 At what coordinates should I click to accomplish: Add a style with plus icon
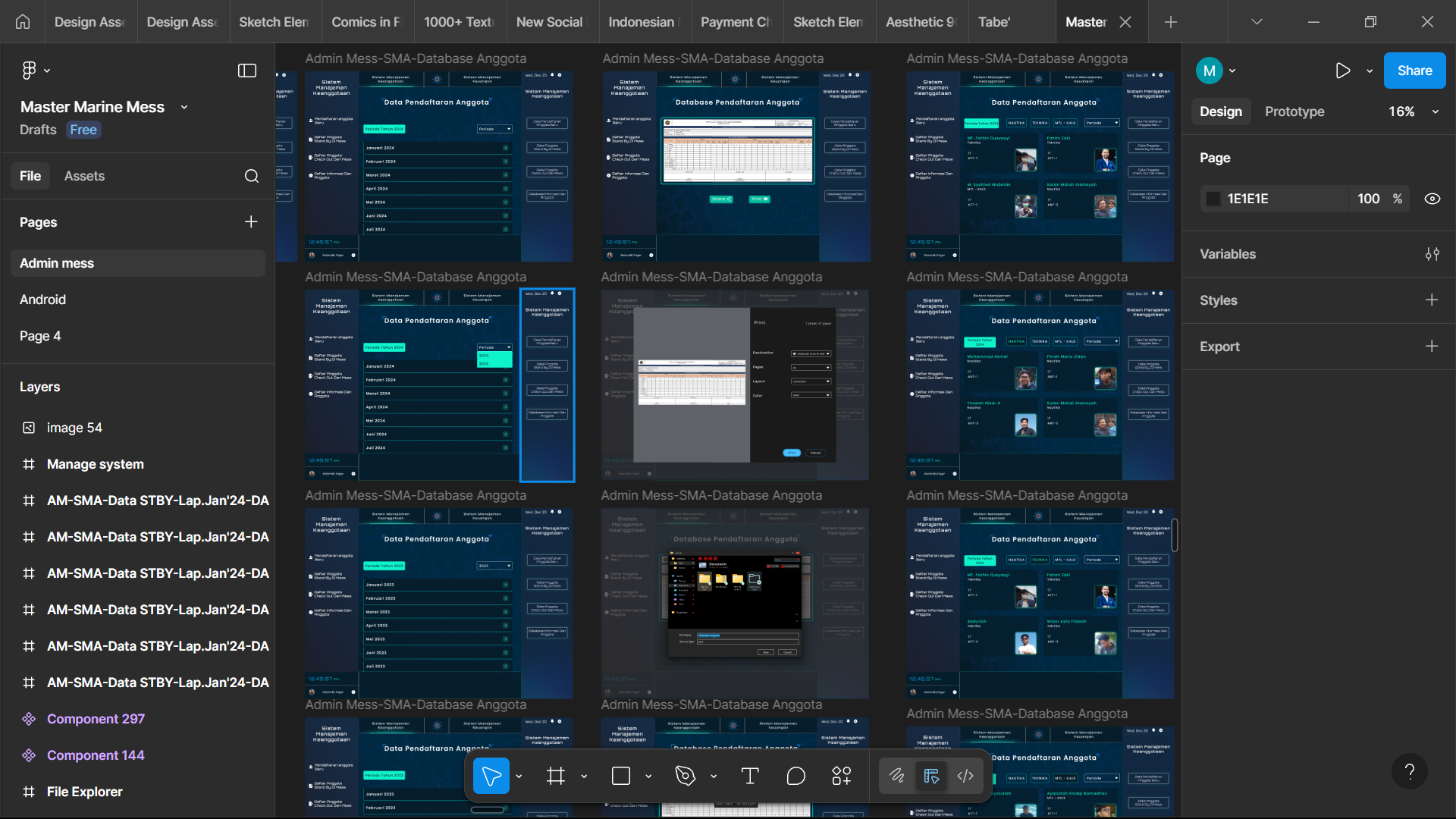tap(1432, 300)
